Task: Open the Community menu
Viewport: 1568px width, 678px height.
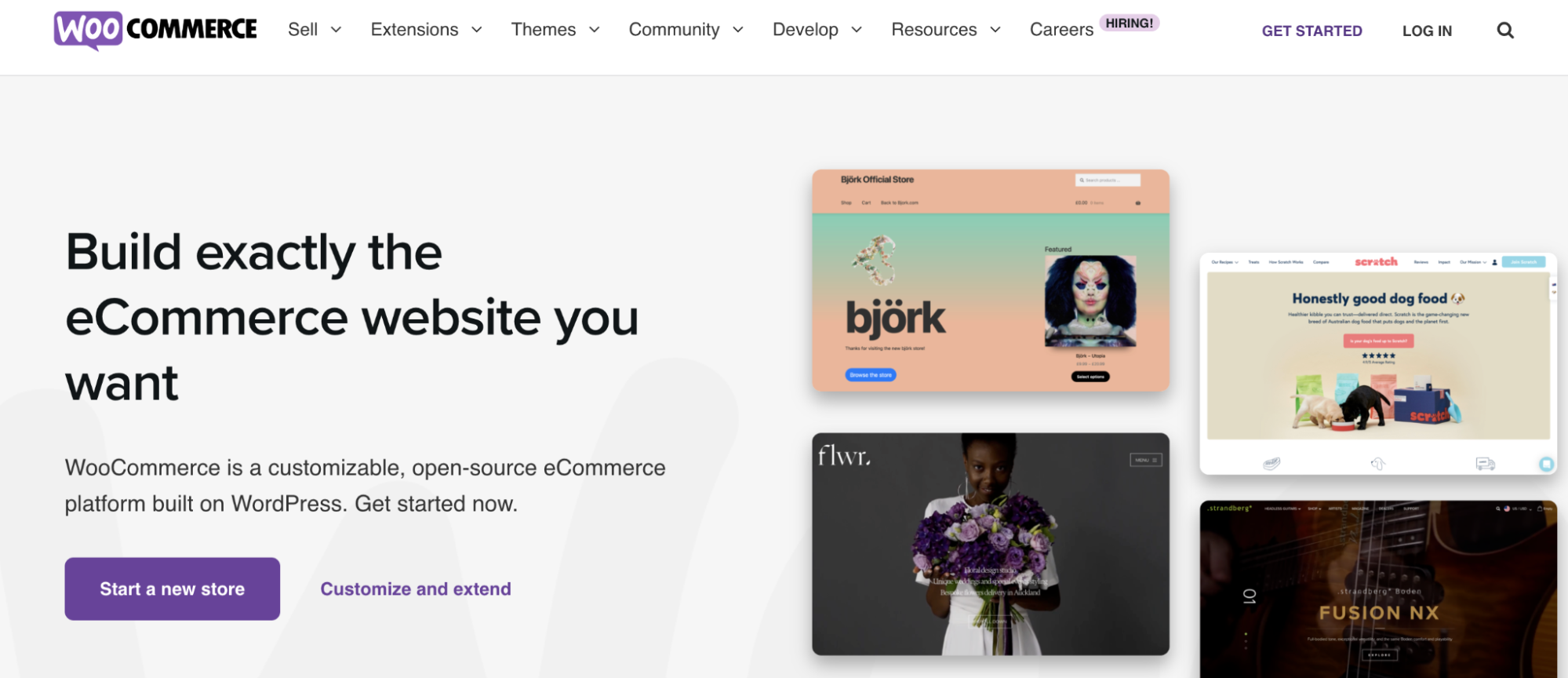Action: click(674, 30)
